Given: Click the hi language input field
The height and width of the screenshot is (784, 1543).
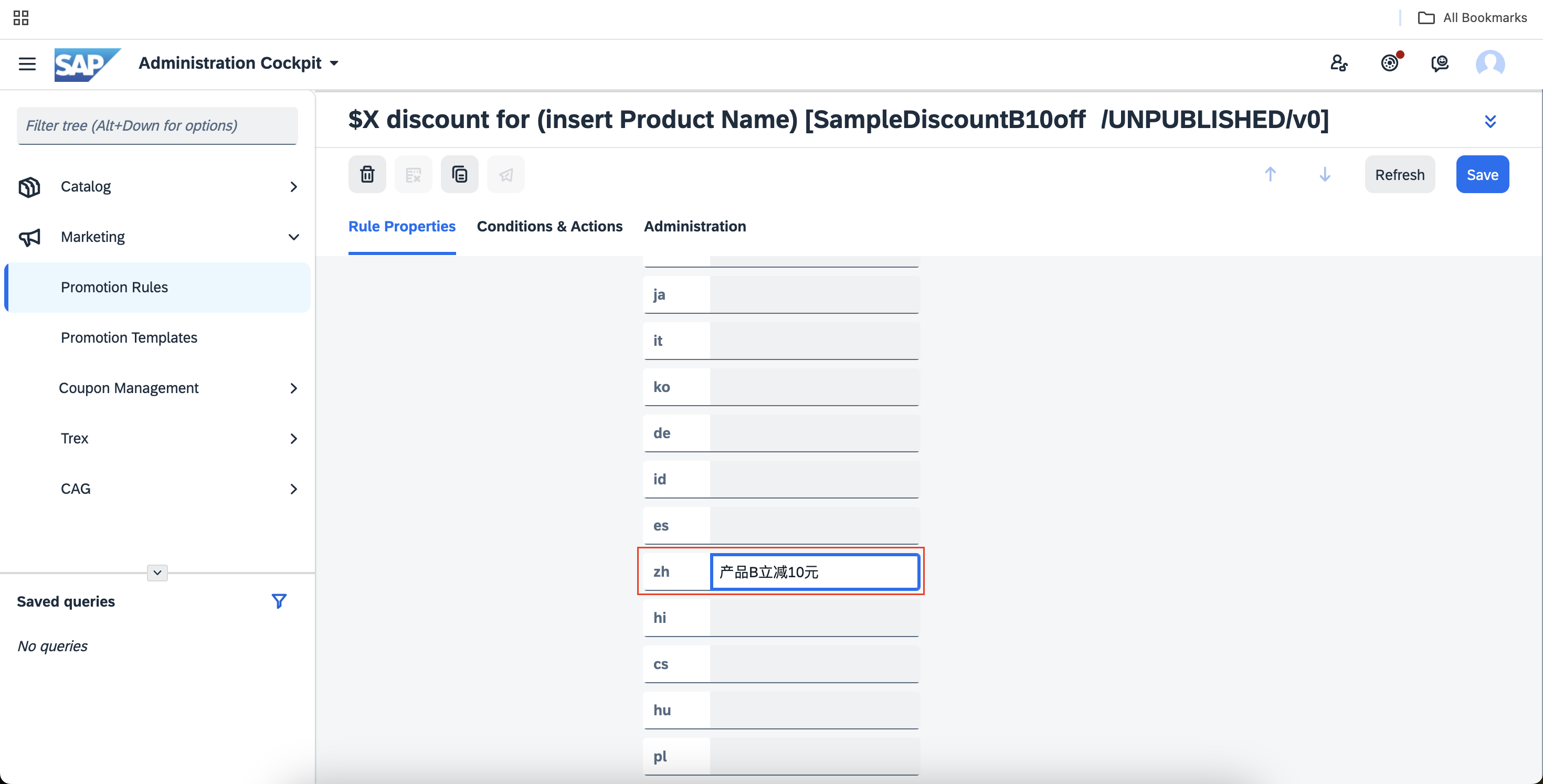Looking at the screenshot, I should (x=814, y=618).
